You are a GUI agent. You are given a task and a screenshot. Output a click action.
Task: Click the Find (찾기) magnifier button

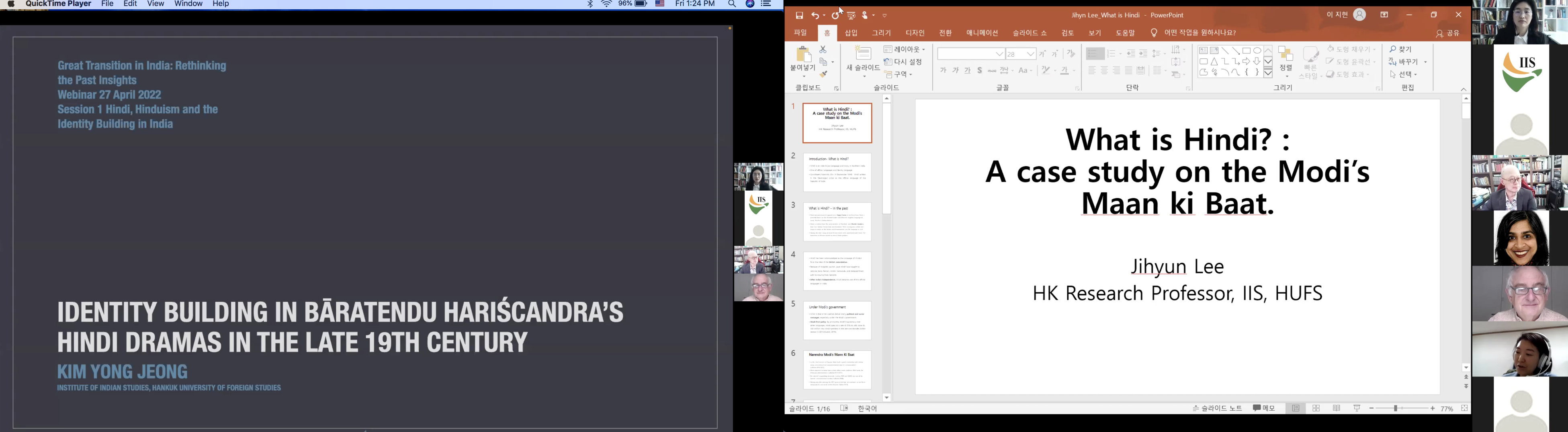pos(1400,49)
